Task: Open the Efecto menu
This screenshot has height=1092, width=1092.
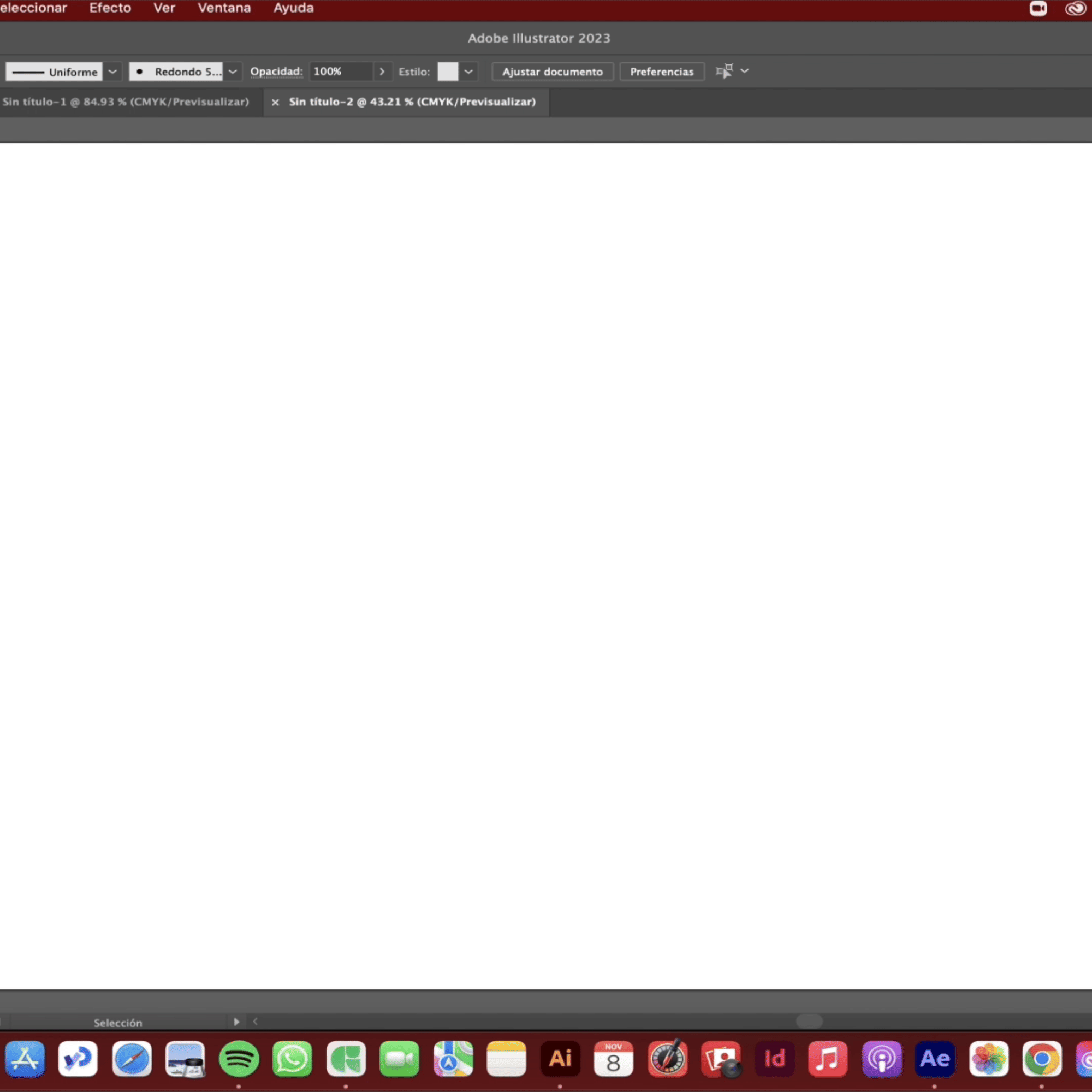Action: pyautogui.click(x=110, y=9)
